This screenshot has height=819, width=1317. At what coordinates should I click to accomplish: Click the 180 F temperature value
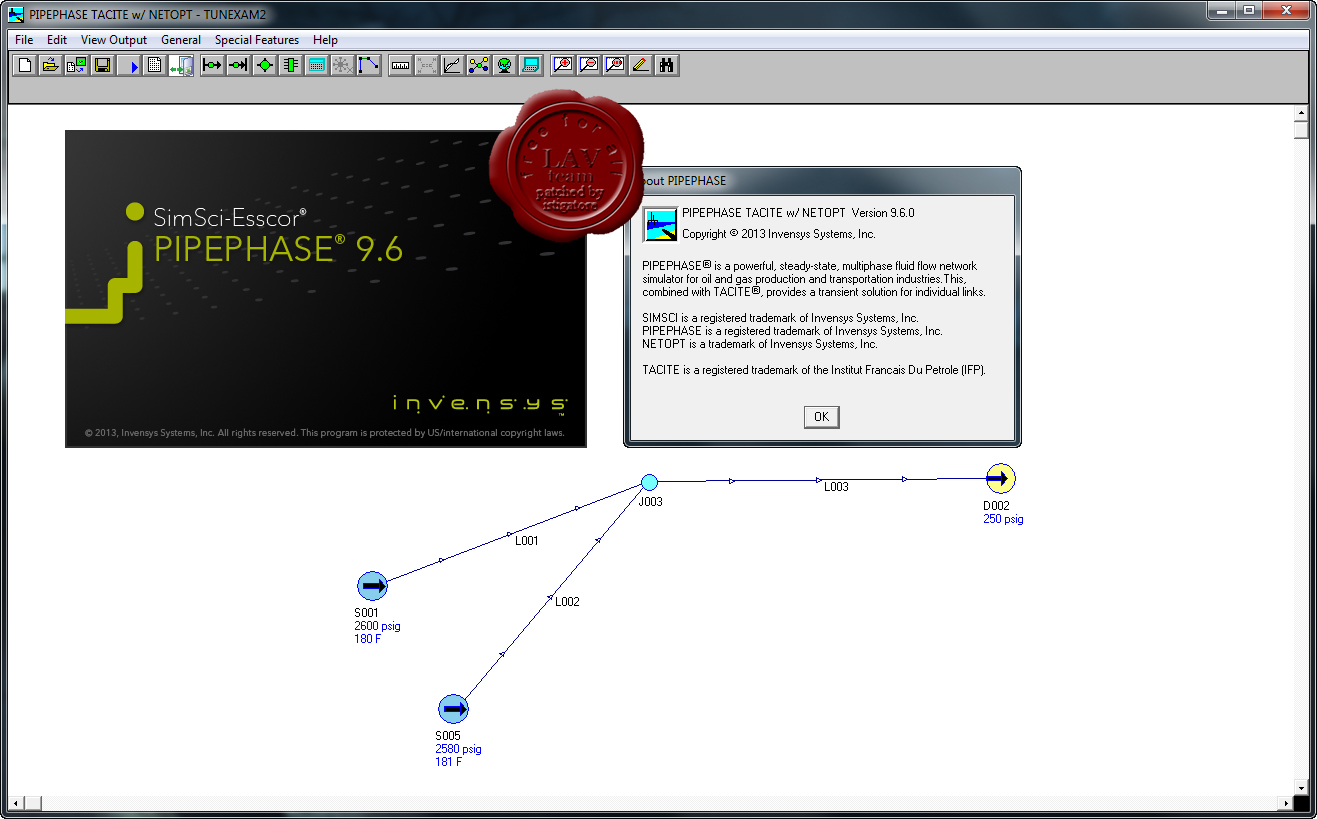point(367,639)
